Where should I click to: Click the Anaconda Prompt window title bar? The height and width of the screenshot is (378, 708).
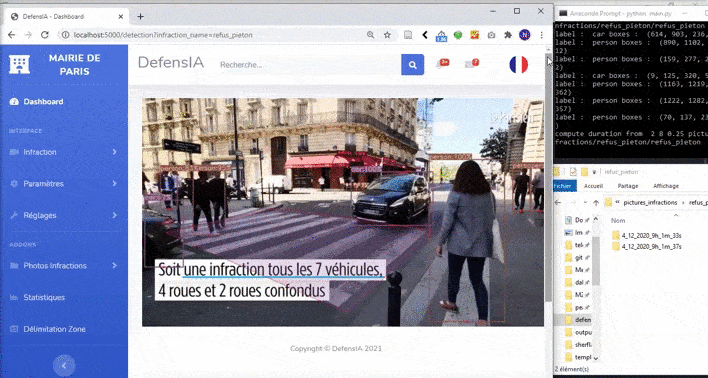click(631, 13)
